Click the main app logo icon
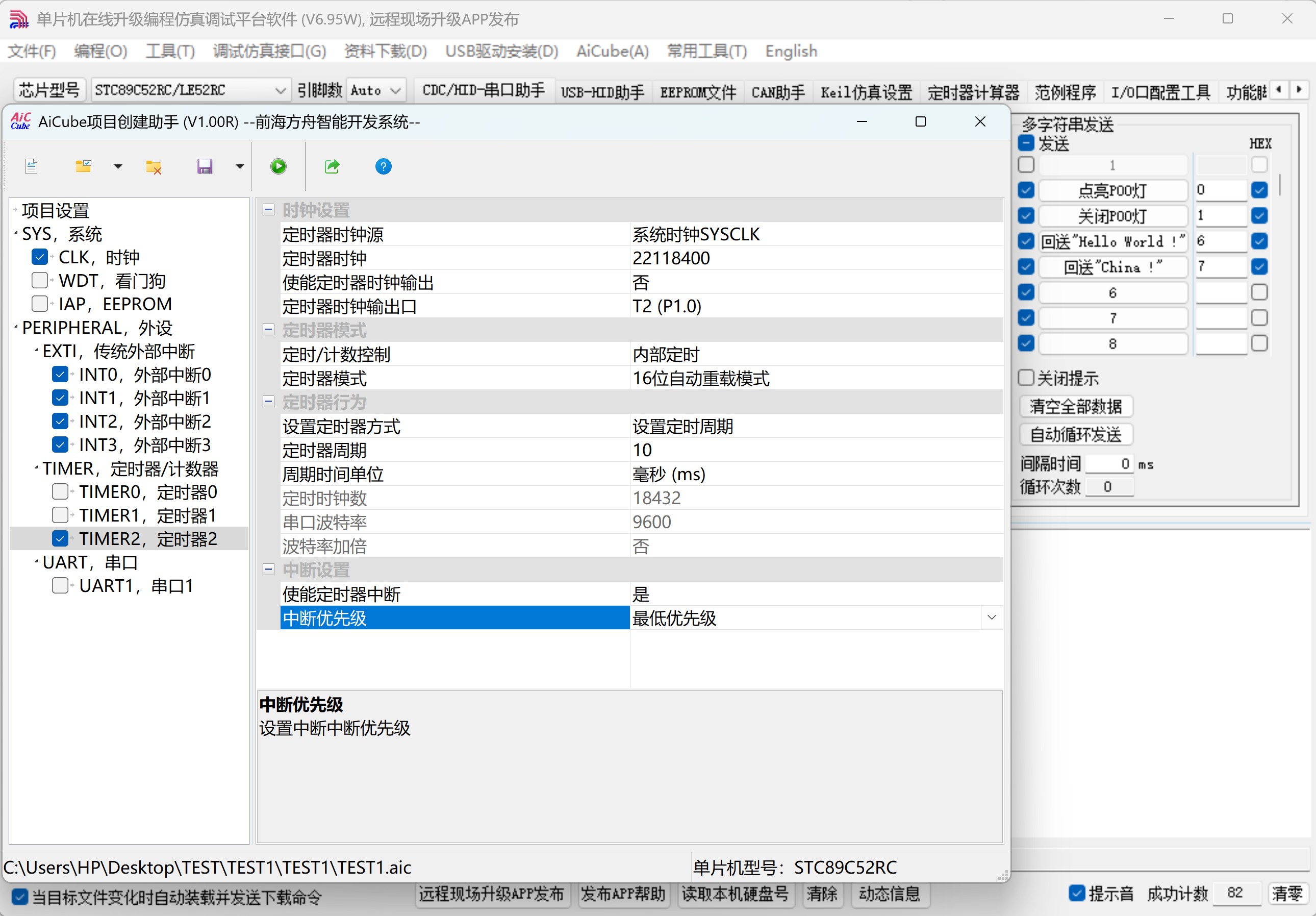Viewport: 1316px width, 916px height. pyautogui.click(x=19, y=19)
